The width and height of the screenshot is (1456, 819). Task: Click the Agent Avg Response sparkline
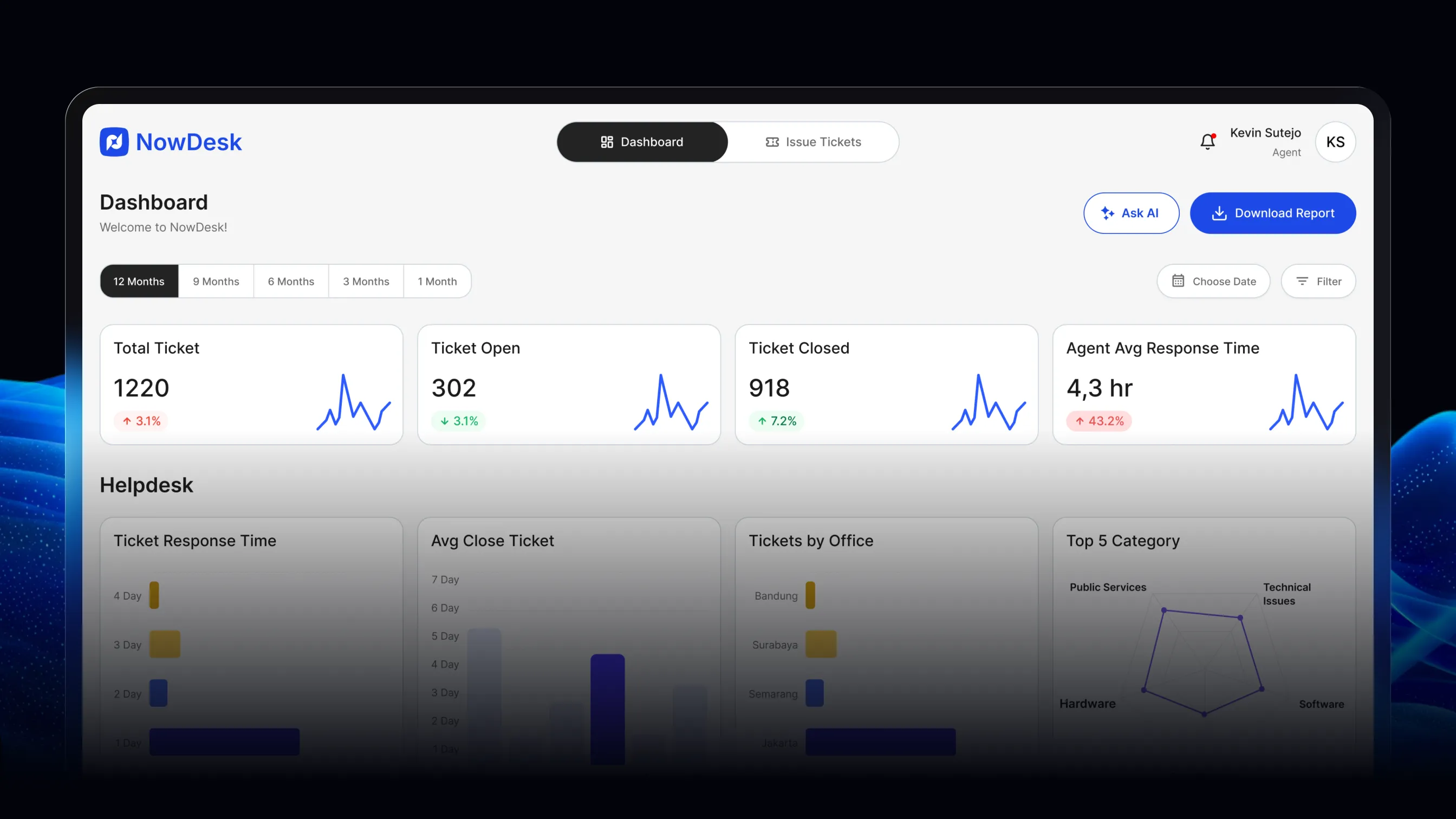(x=1306, y=402)
